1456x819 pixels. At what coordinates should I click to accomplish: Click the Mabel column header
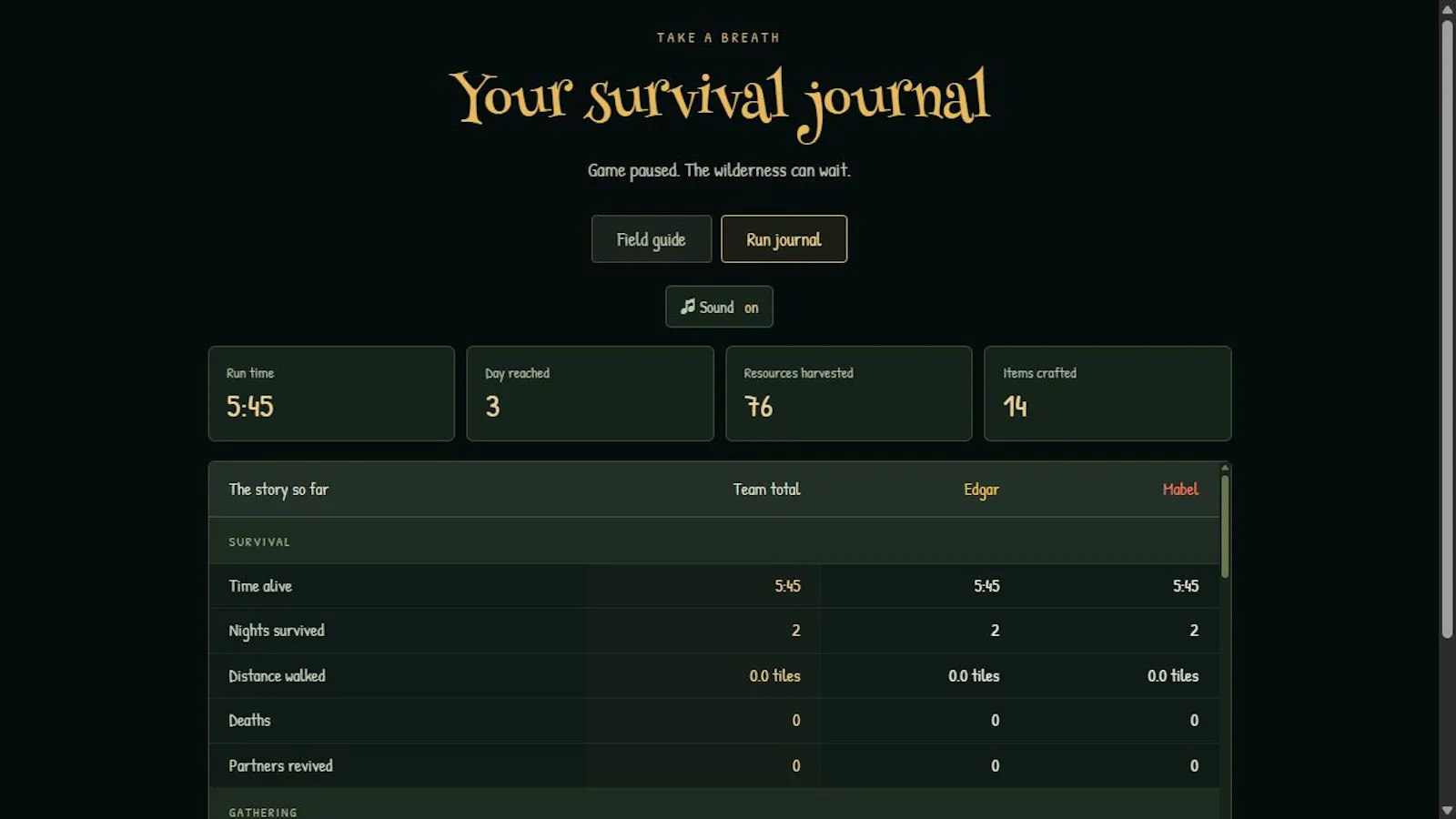[x=1180, y=490]
